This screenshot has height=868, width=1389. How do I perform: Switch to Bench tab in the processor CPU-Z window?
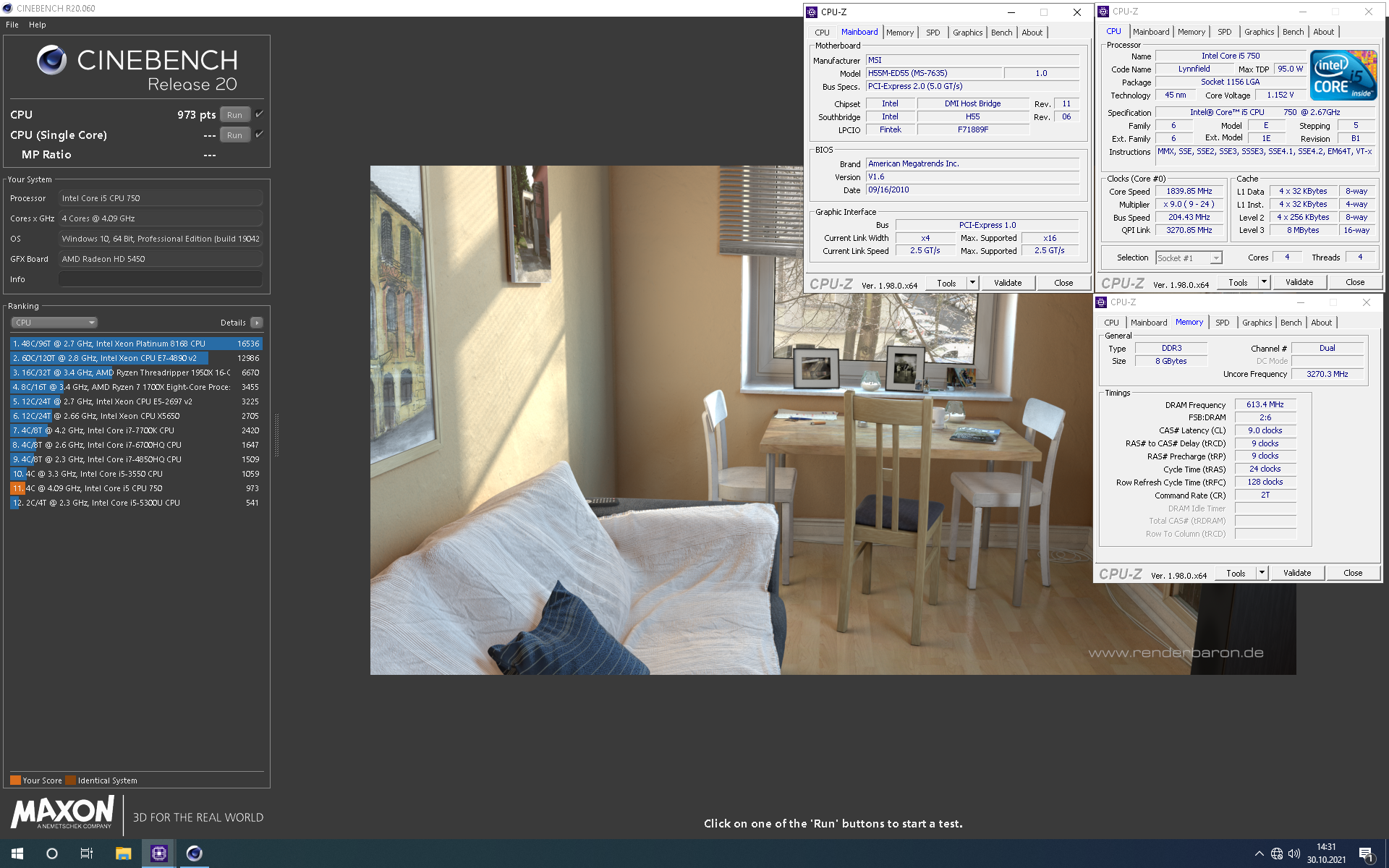1293,32
